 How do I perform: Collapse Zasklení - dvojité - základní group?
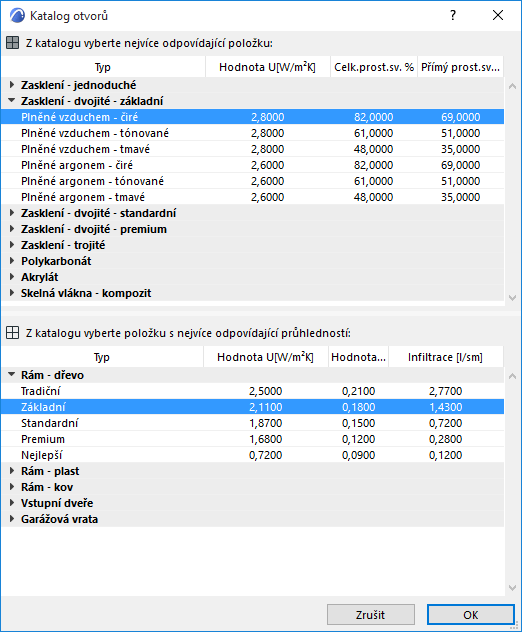(x=12, y=100)
